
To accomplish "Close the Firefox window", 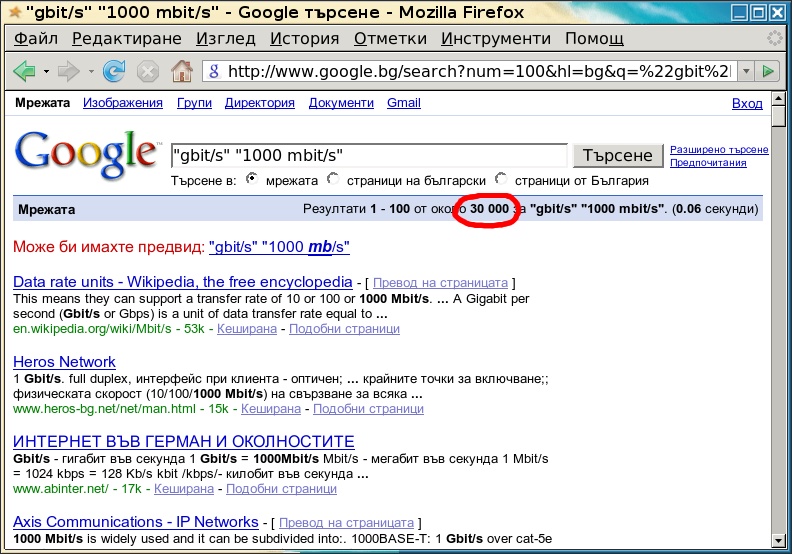I will (x=777, y=12).
